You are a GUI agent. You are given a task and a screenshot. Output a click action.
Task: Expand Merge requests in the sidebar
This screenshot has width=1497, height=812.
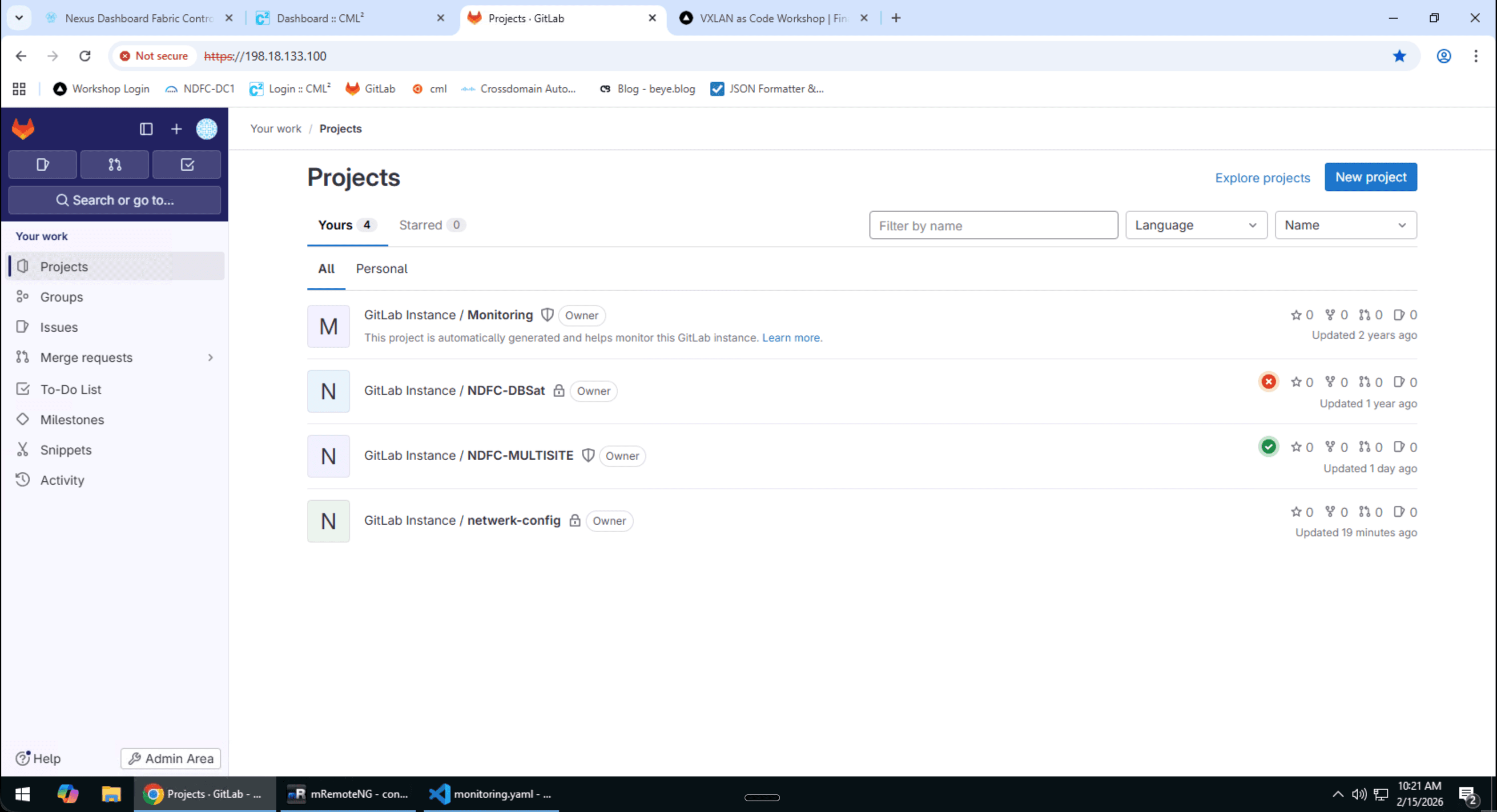click(210, 358)
